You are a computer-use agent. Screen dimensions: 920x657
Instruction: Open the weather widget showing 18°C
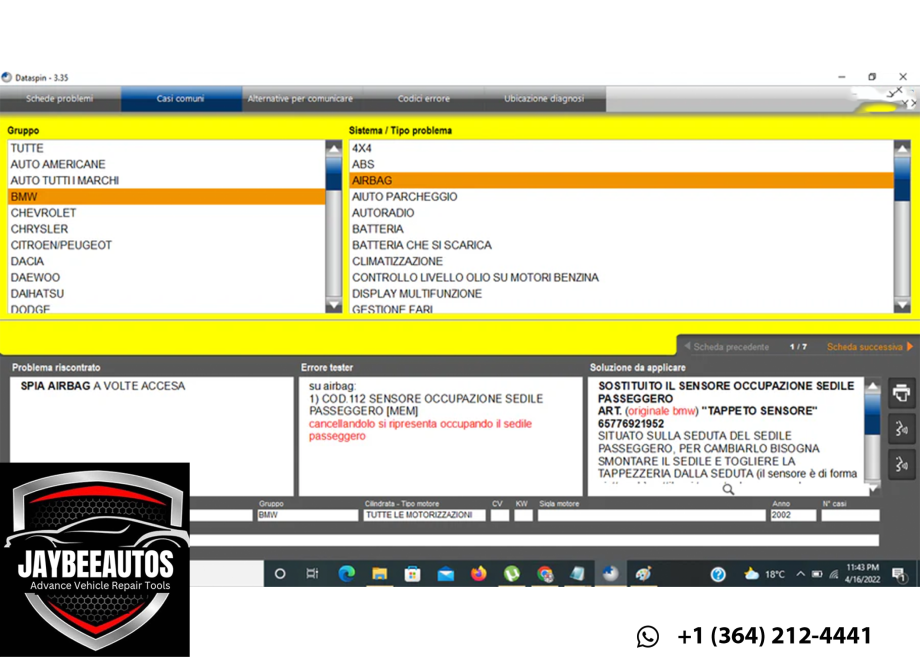point(764,574)
